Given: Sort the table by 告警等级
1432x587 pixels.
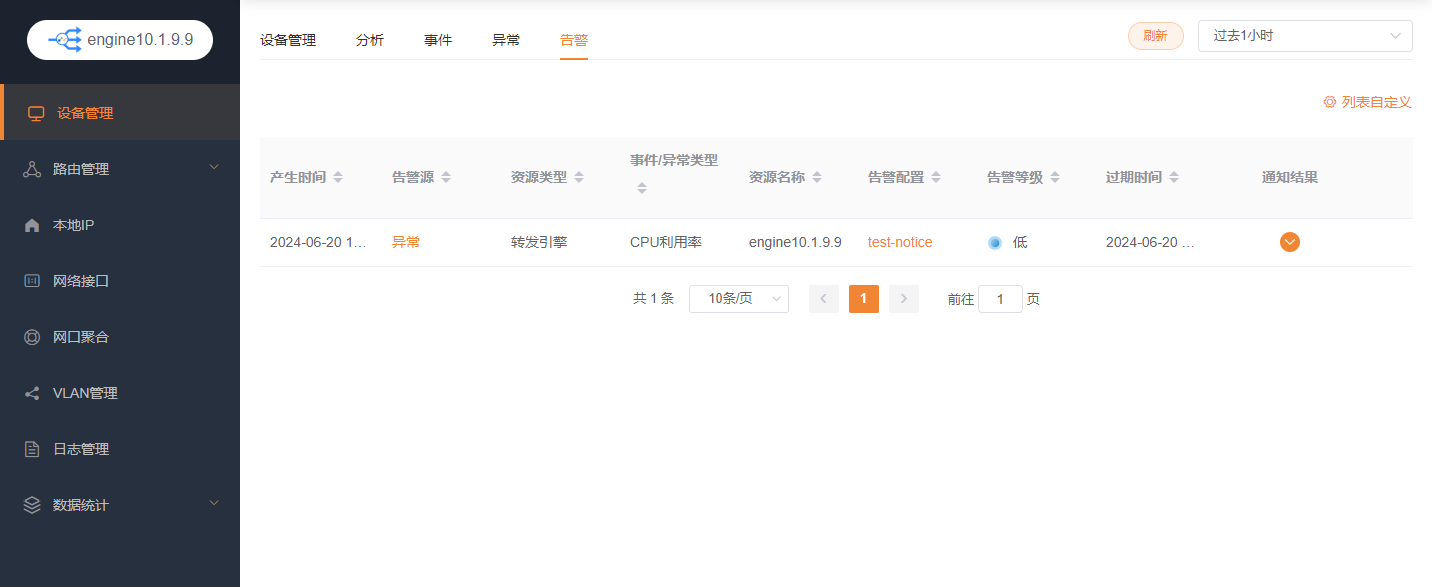Looking at the screenshot, I should (1055, 178).
